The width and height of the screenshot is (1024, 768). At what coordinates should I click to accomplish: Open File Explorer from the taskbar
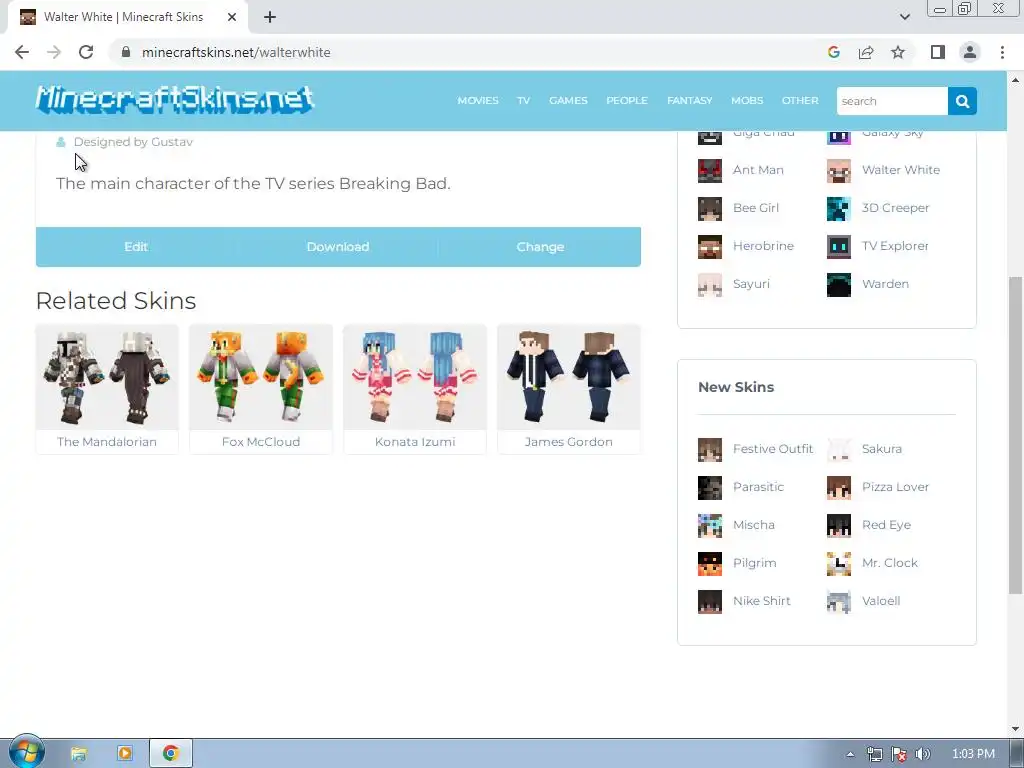pyautogui.click(x=78, y=754)
